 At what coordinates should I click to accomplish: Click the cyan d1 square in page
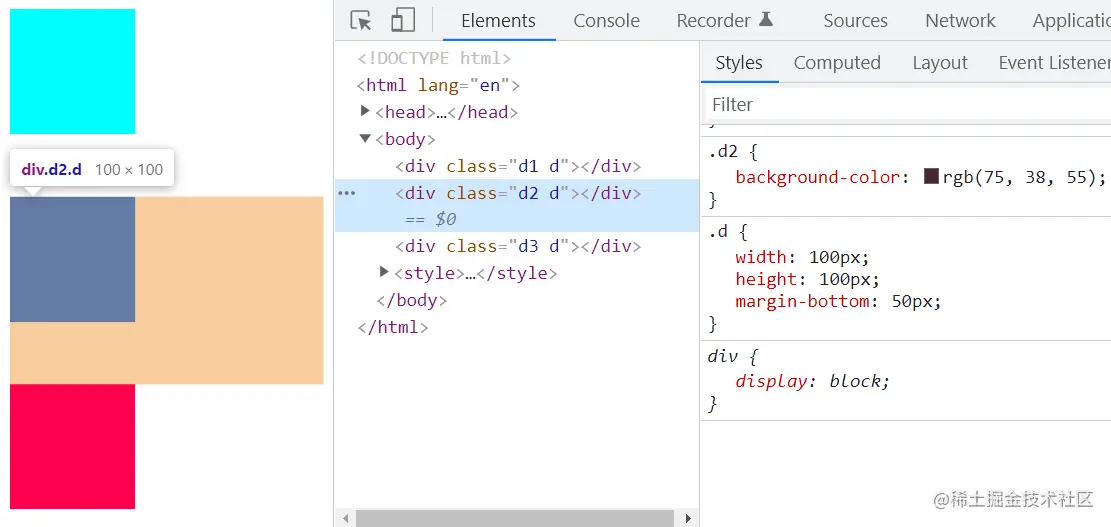click(x=72, y=71)
